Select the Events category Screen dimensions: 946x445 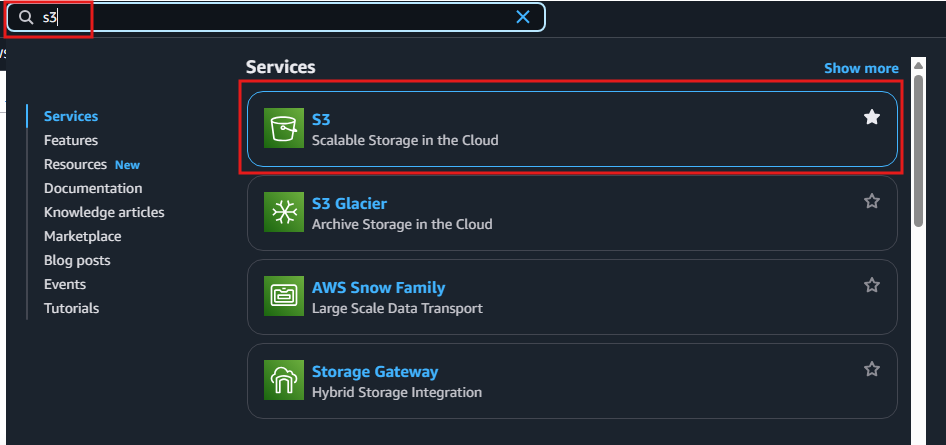pos(65,284)
